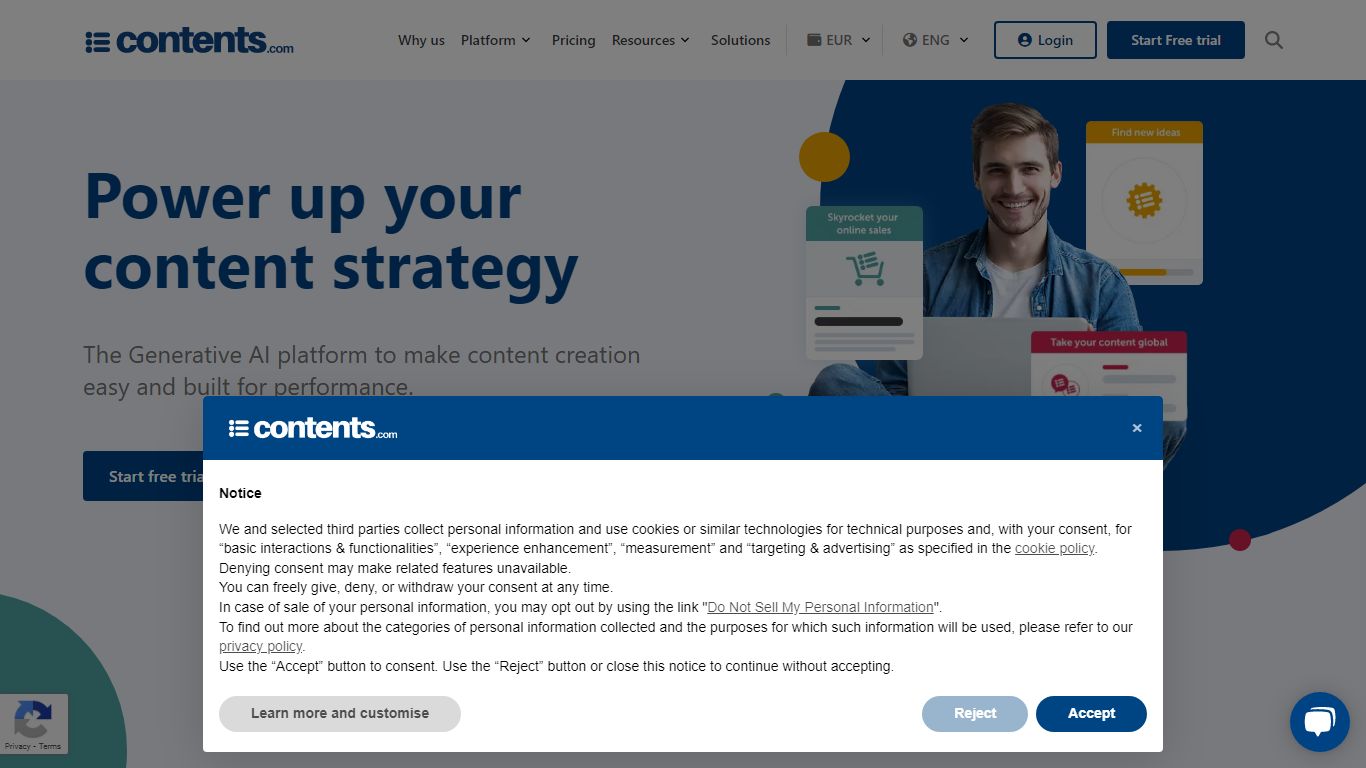Screen dimensions: 1366x768
Task: Select 'Solutions' in the navigation
Action: click(x=740, y=40)
